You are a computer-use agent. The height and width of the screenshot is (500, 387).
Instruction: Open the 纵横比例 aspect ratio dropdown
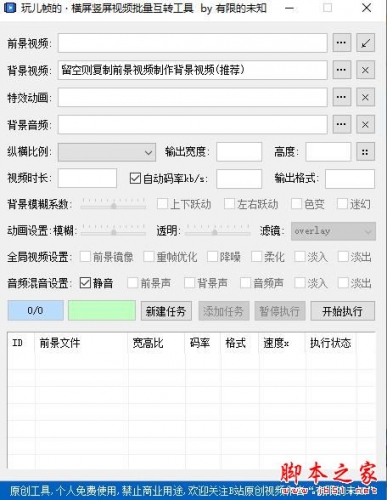107,152
